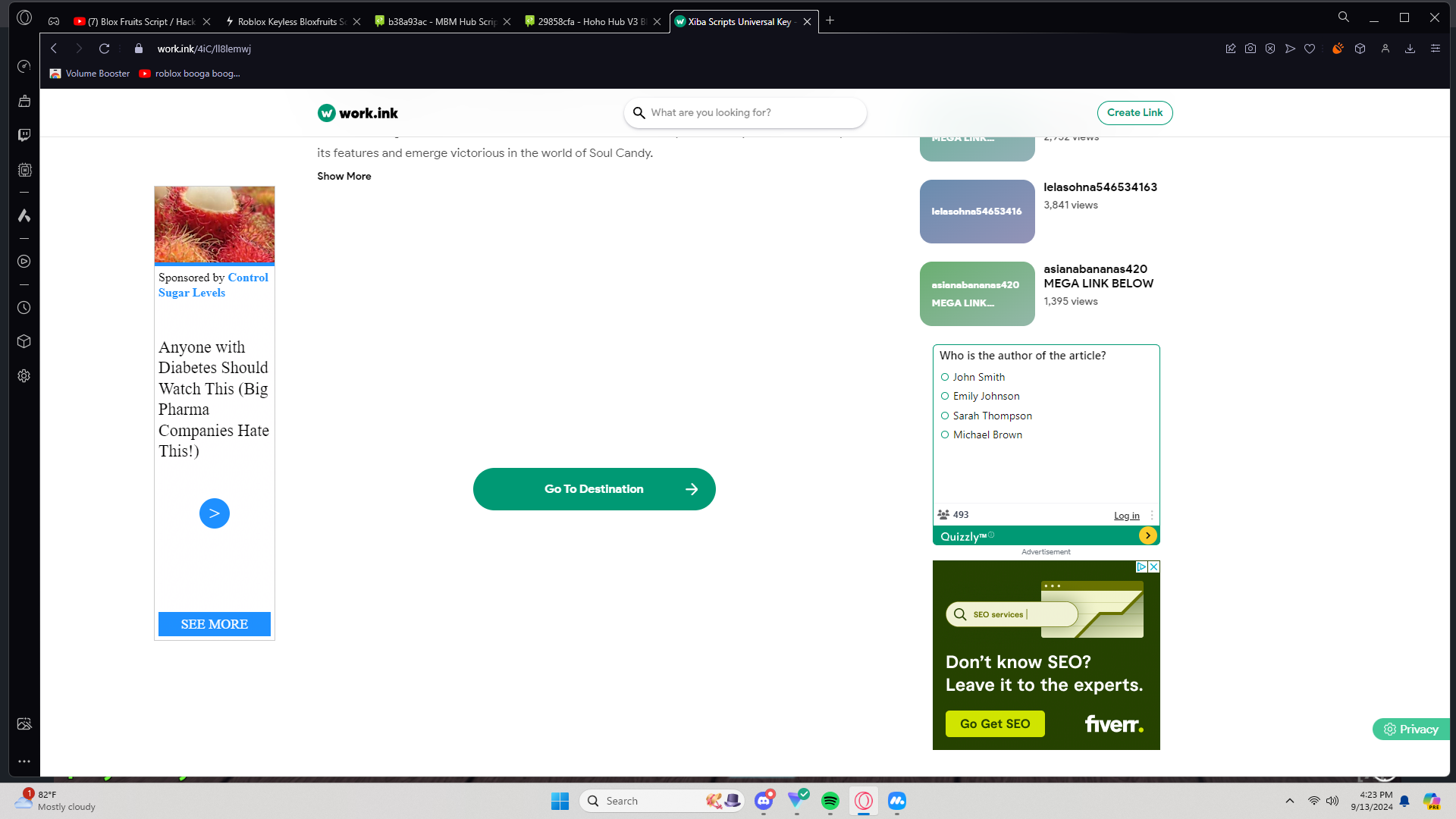Go back to the previous page
Viewport: 1456px width, 819px height.
click(x=54, y=49)
